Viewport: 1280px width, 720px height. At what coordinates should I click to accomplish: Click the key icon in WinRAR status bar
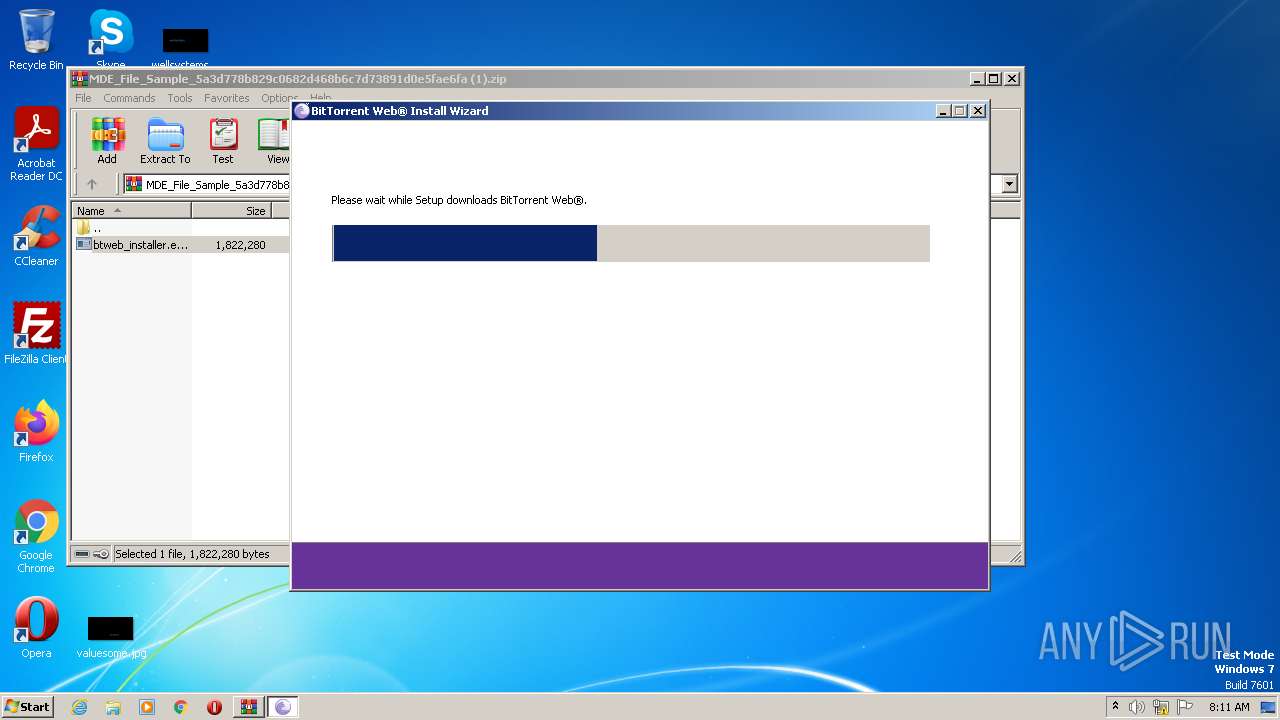click(101, 554)
